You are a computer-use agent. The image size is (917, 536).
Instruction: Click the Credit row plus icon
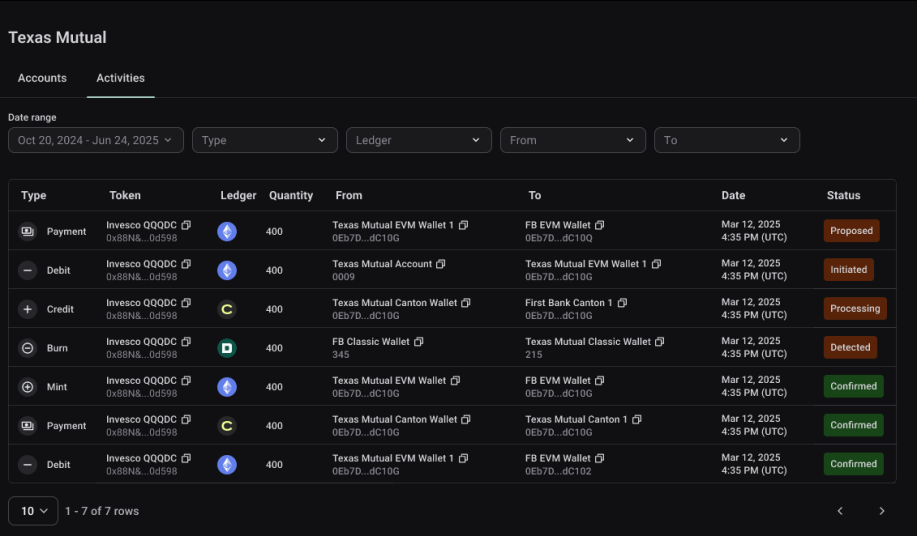click(x=27, y=309)
